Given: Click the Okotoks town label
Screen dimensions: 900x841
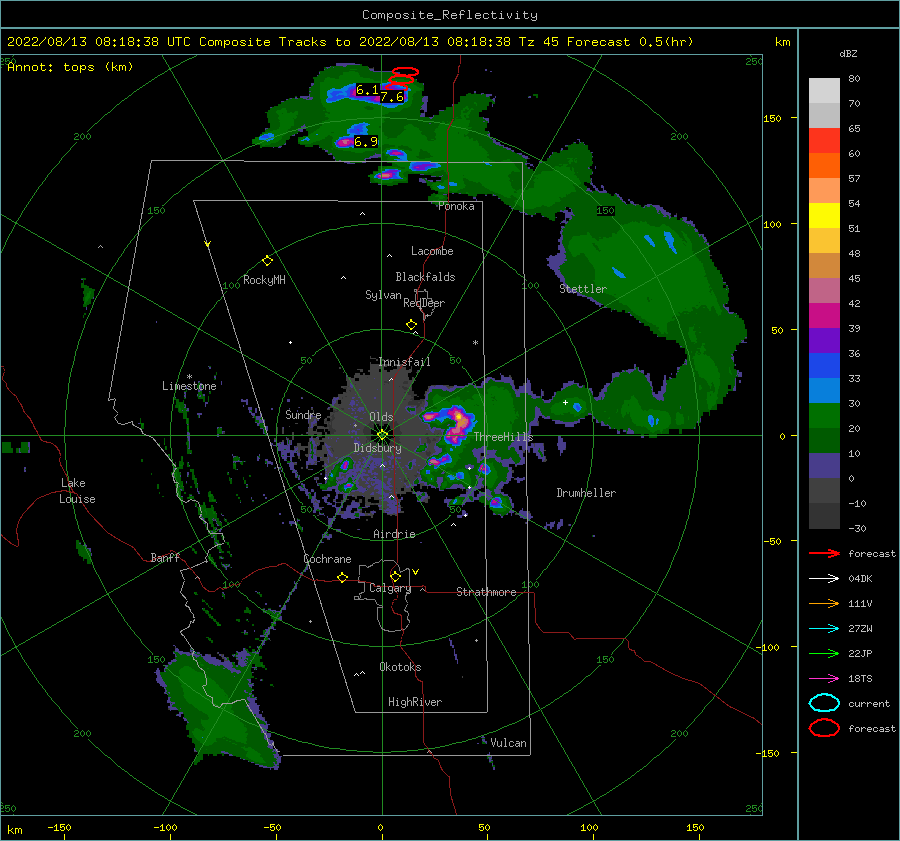Looking at the screenshot, I should (x=400, y=667).
